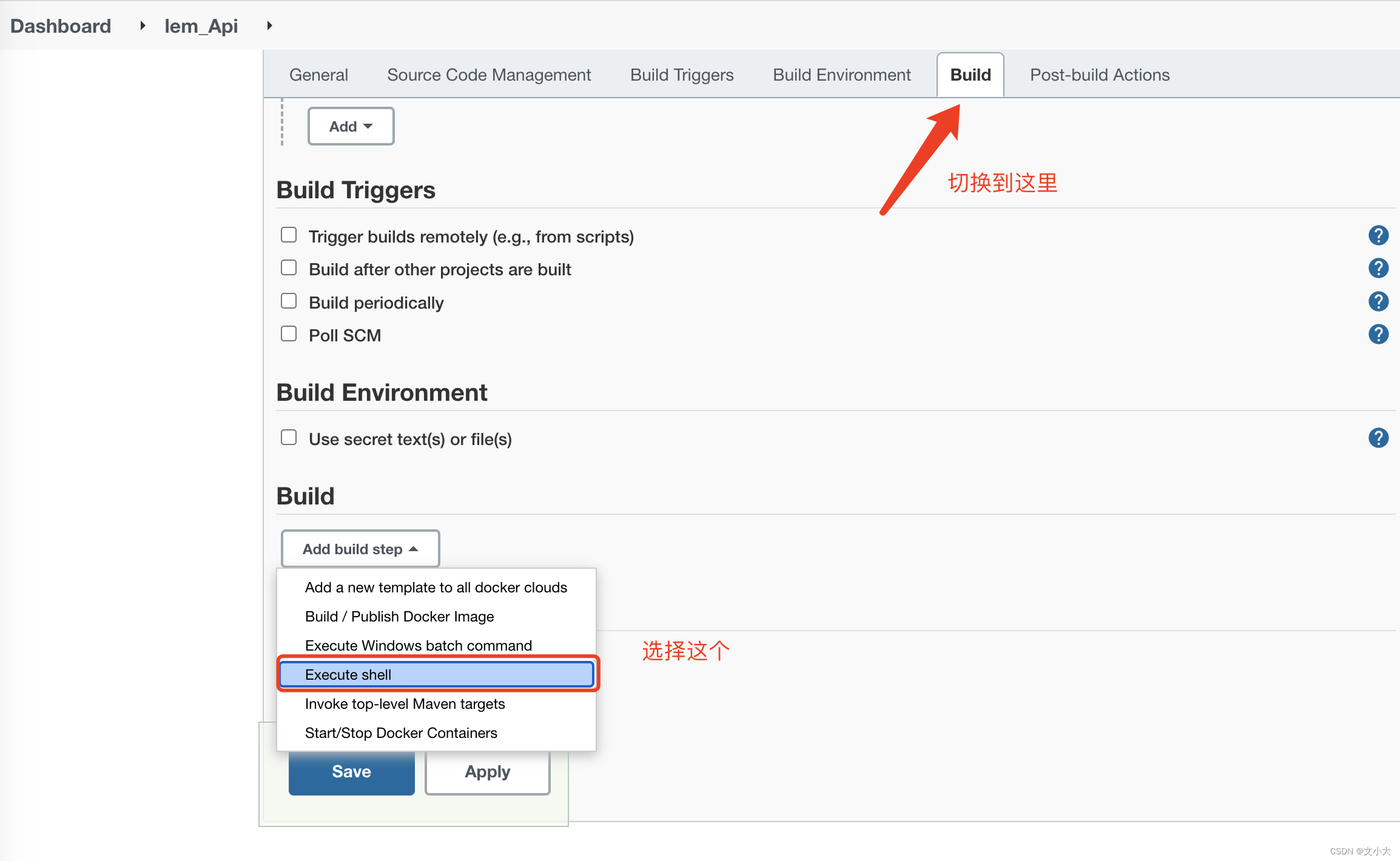Open the Poll SCM help tooltip
Image resolution: width=1400 pixels, height=861 pixels.
tap(1378, 334)
